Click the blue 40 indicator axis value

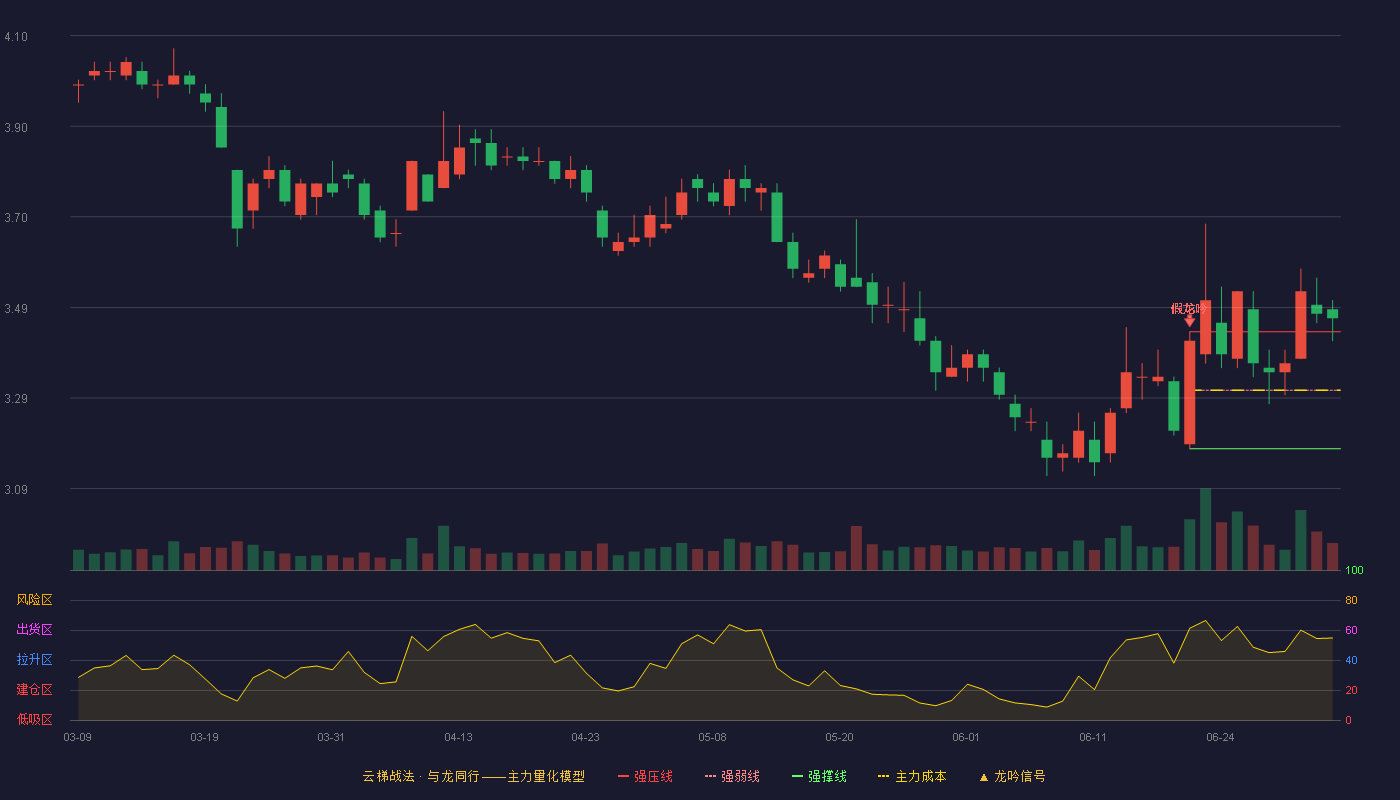point(1351,660)
